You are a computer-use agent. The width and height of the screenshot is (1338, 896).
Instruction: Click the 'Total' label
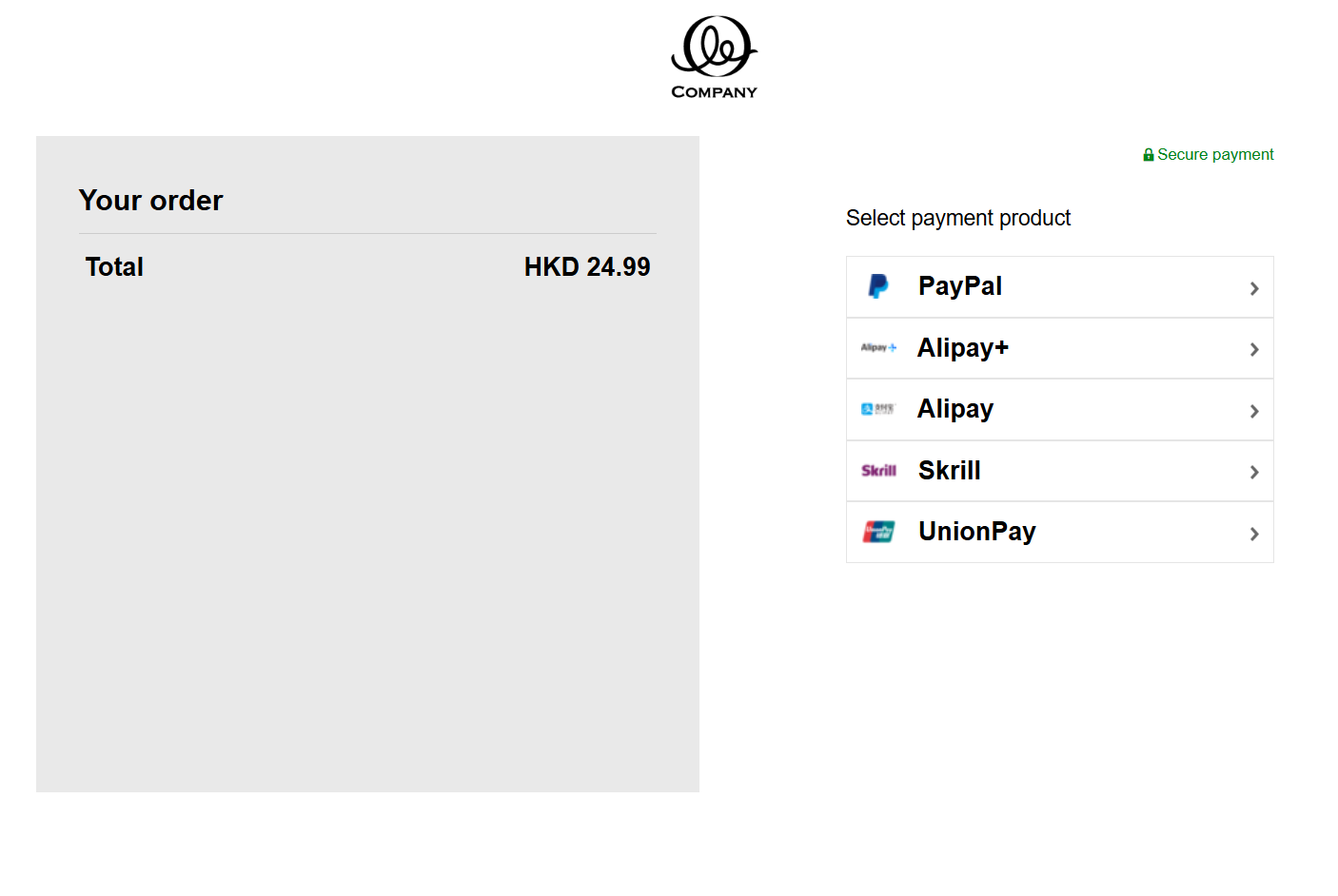(114, 267)
